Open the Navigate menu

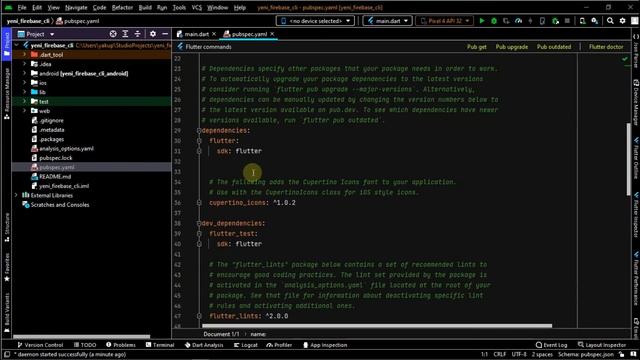pyautogui.click(x=76, y=7)
